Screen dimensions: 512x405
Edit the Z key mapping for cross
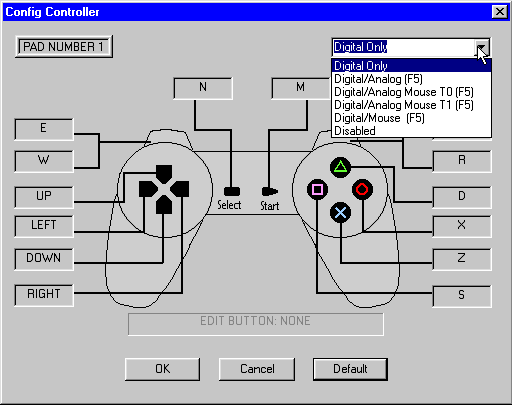462,259
